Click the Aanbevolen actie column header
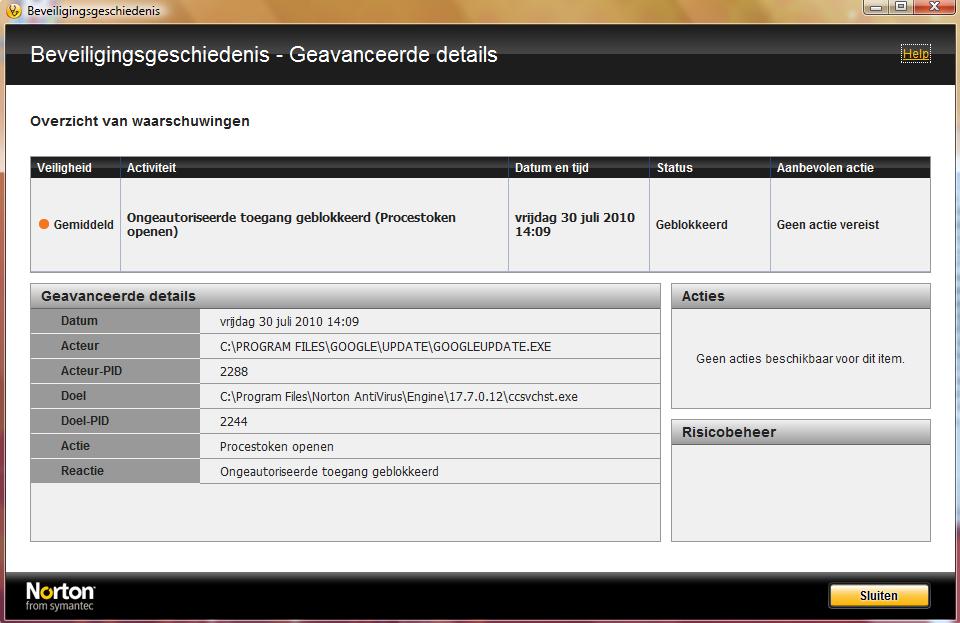This screenshot has width=960, height=623. click(x=850, y=168)
